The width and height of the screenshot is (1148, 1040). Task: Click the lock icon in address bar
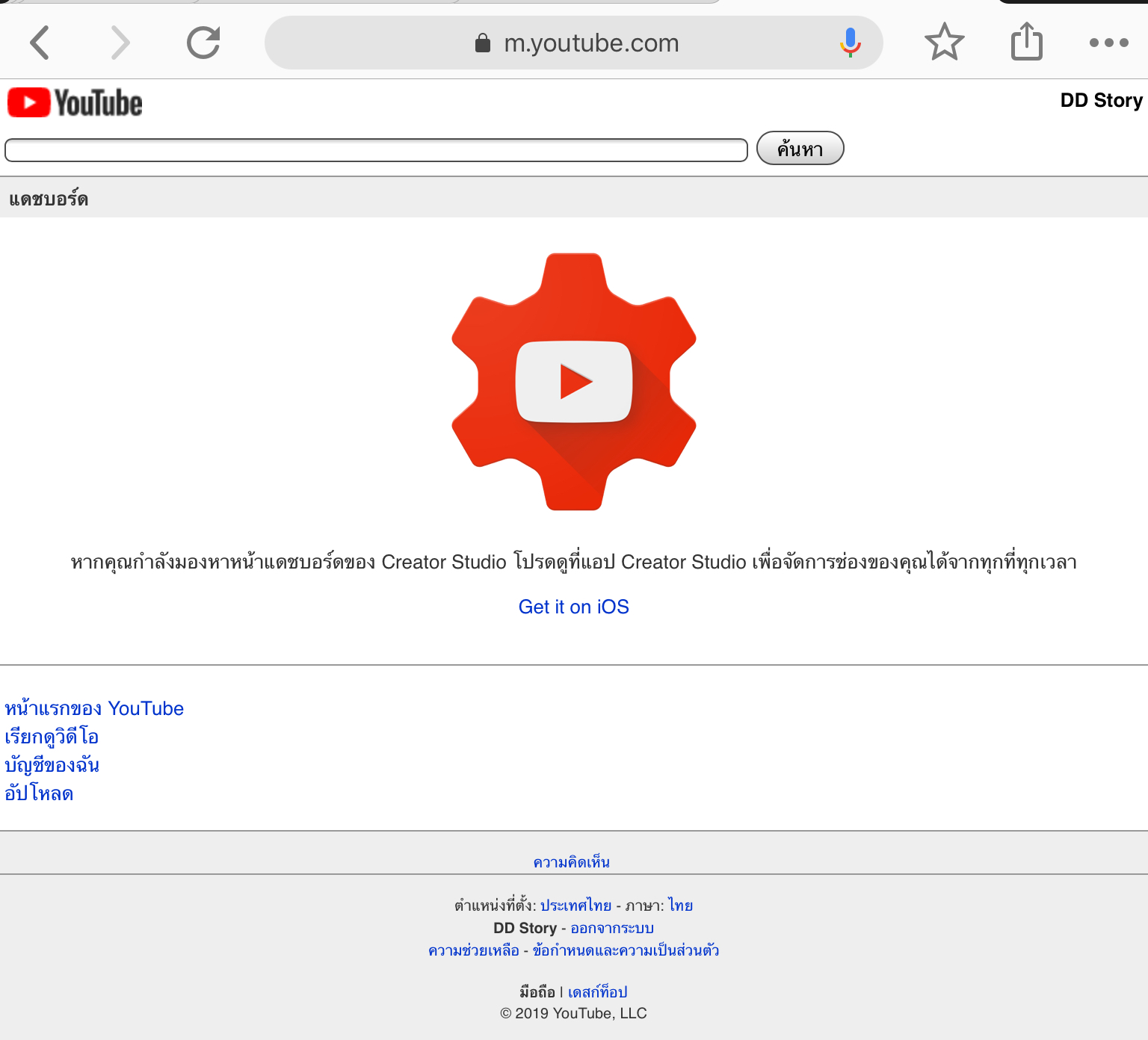483,43
